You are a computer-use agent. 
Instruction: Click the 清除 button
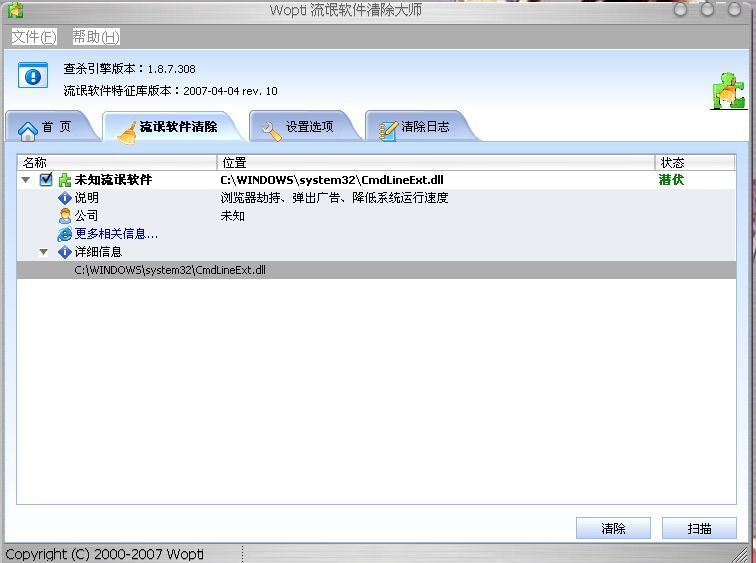point(613,528)
